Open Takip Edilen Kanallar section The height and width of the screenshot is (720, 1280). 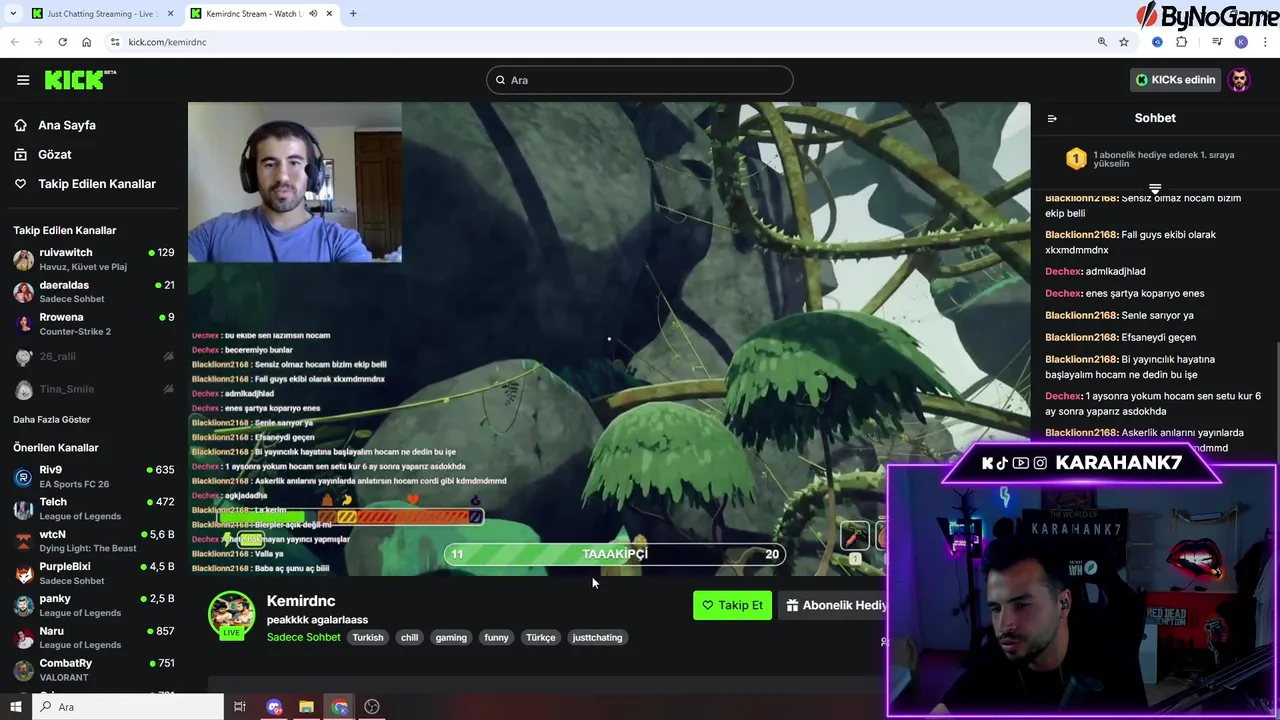[x=85, y=184]
